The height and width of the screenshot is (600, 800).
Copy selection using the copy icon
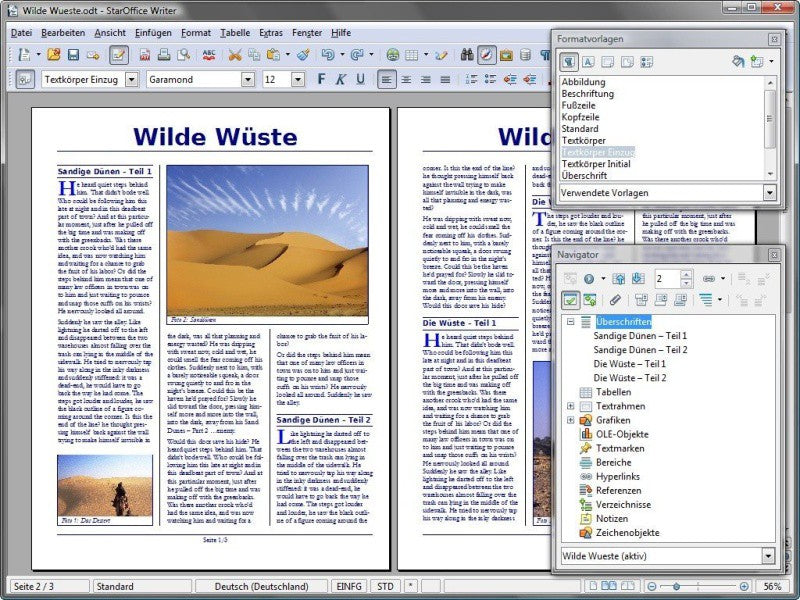(254, 55)
